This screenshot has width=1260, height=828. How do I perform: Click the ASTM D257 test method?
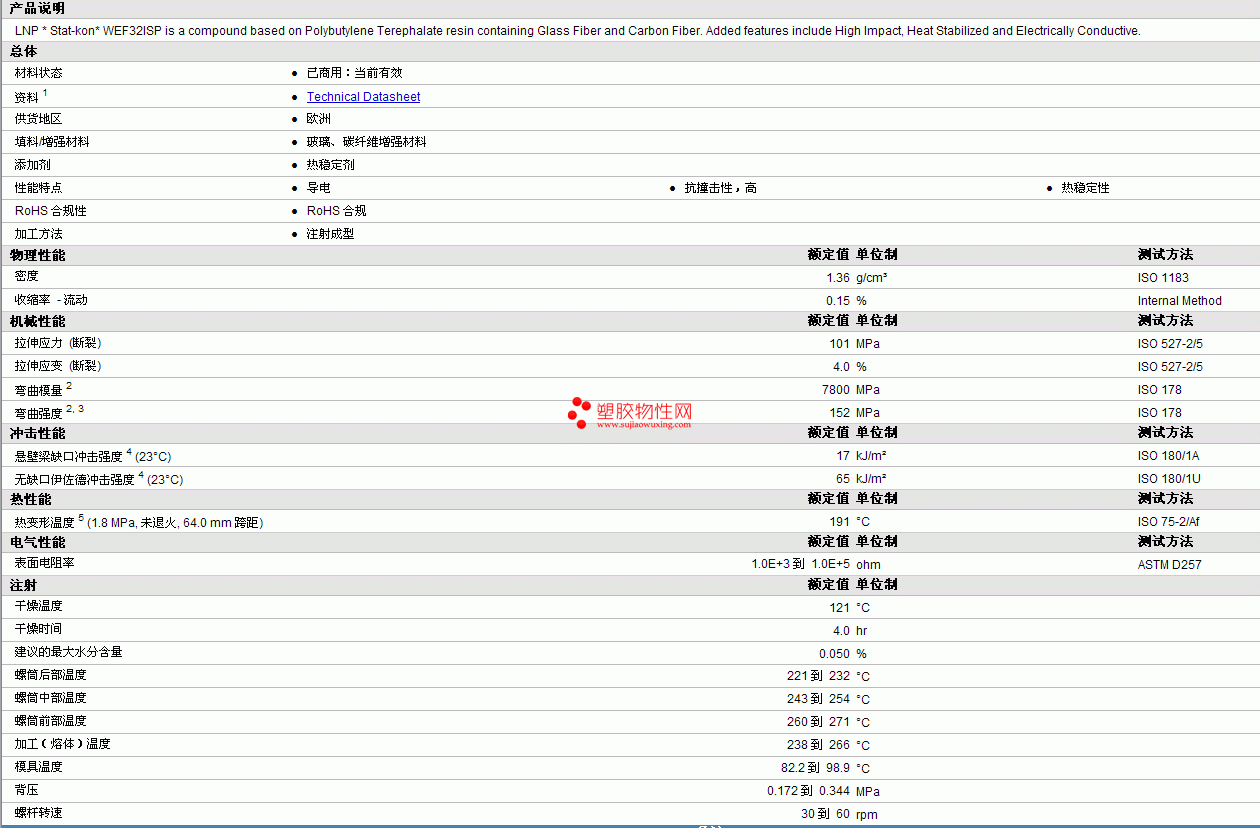pyautogui.click(x=1169, y=565)
